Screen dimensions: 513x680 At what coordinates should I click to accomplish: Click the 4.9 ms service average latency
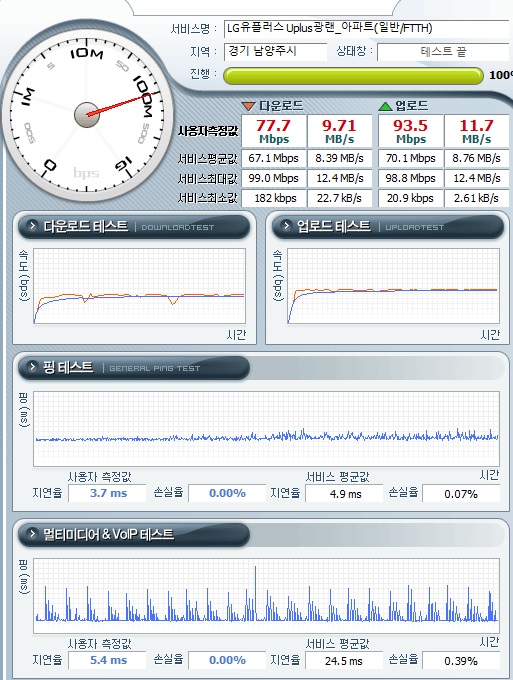pos(344,494)
